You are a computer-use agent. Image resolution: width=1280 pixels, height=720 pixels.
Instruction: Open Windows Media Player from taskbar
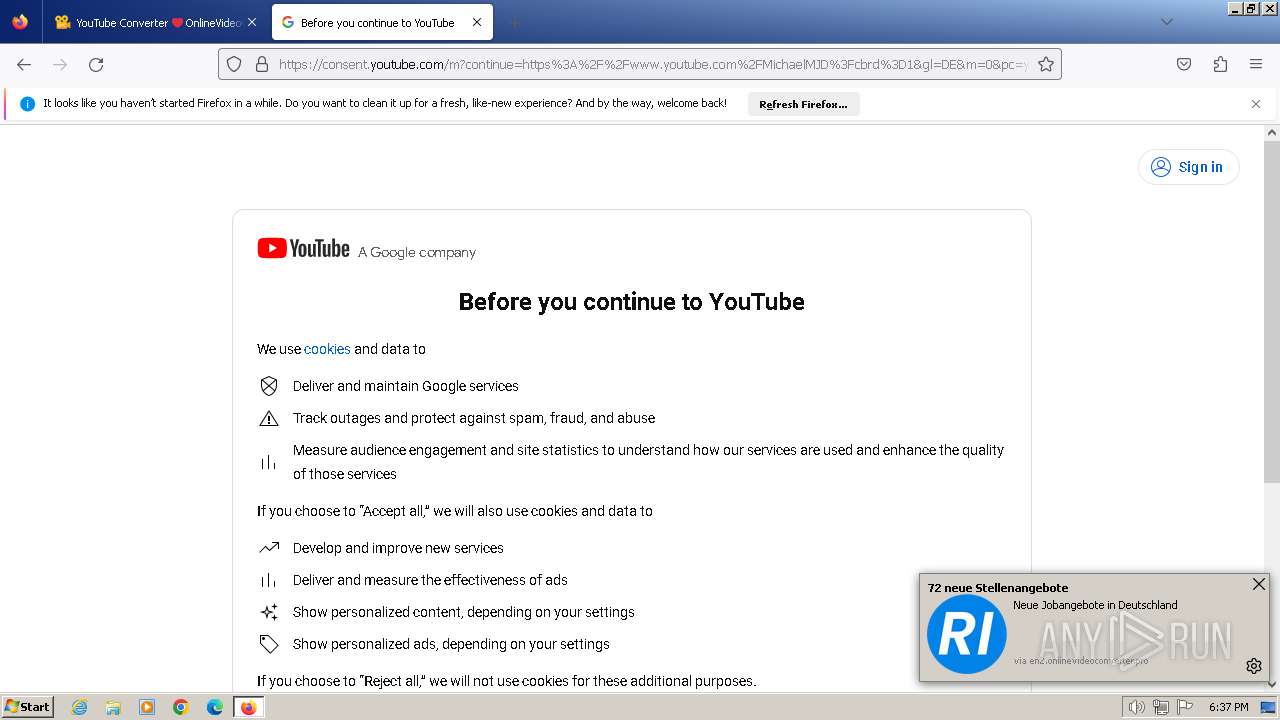coord(147,707)
